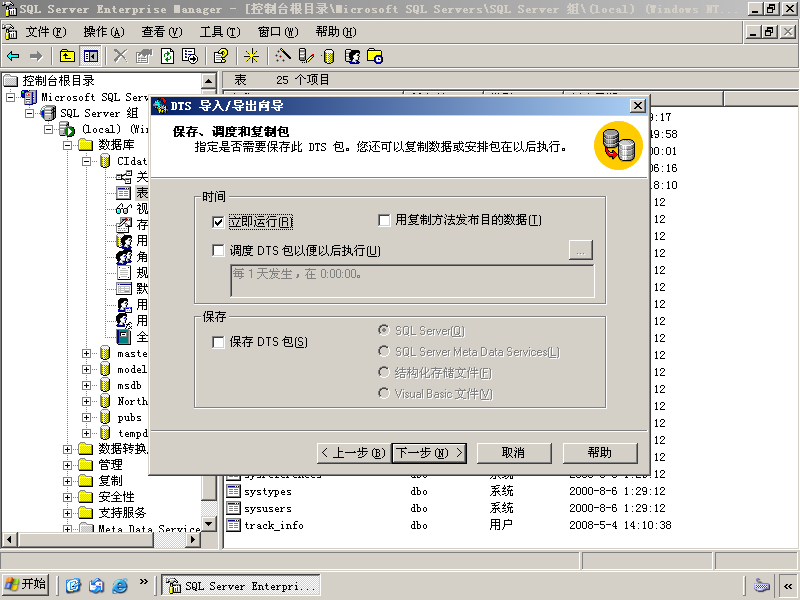The width and height of the screenshot is (800, 600).
Task: Click the Delete X toolbar icon
Action: (120, 56)
